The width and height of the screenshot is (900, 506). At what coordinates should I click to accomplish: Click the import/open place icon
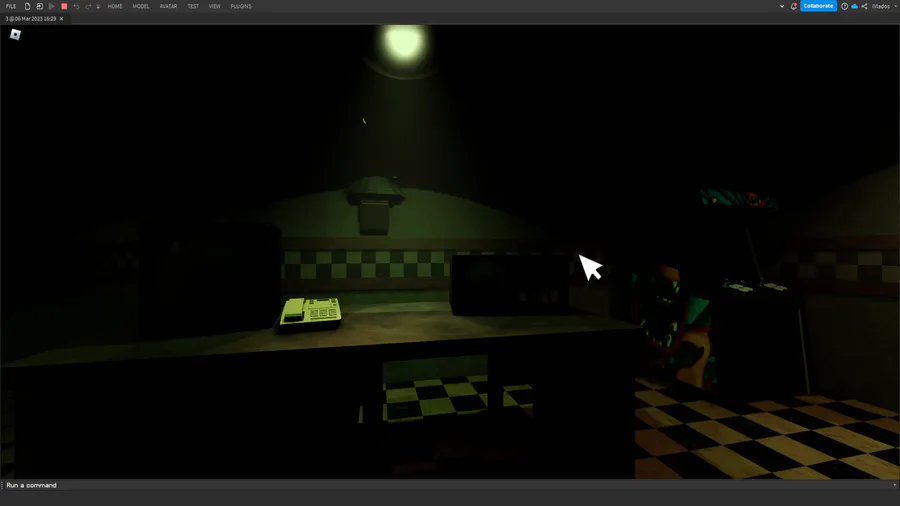coord(40,6)
